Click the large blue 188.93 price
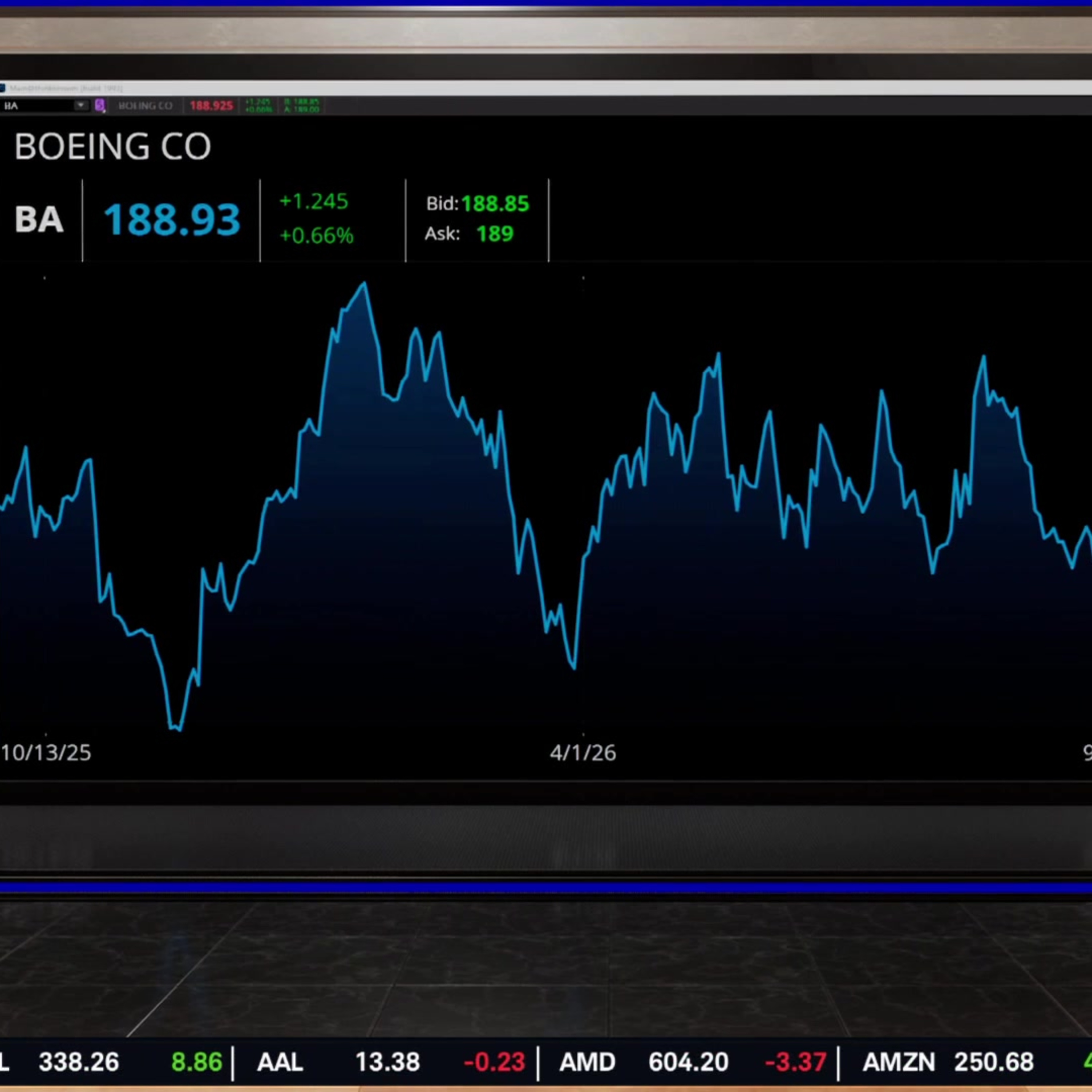Viewport: 1092px width, 1092px height. point(172,219)
